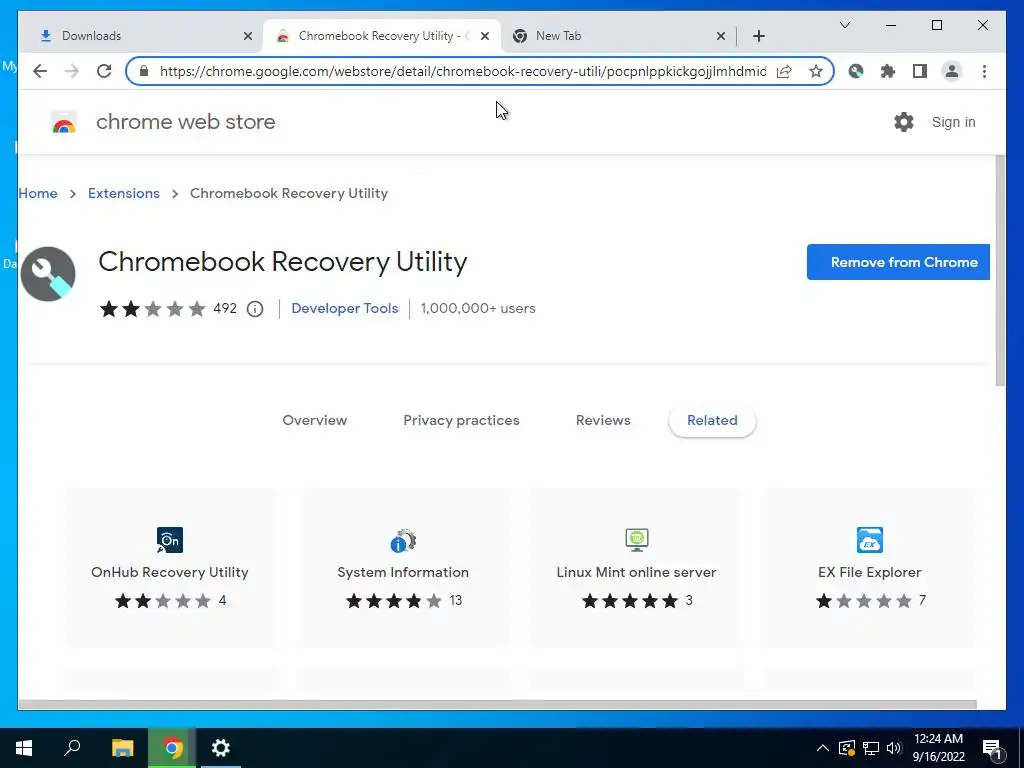Open a new tab with the plus button
This screenshot has width=1024, height=768.
pyautogui.click(x=758, y=36)
